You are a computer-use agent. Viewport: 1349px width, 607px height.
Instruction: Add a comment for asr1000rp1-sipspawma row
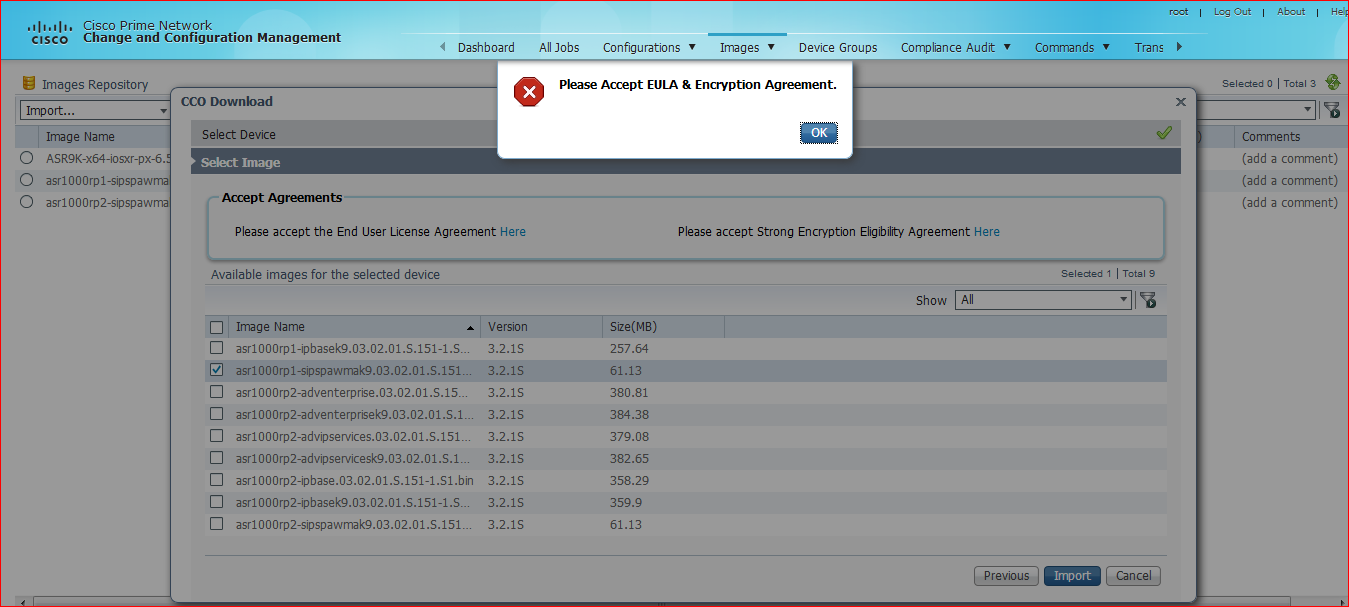(1289, 180)
